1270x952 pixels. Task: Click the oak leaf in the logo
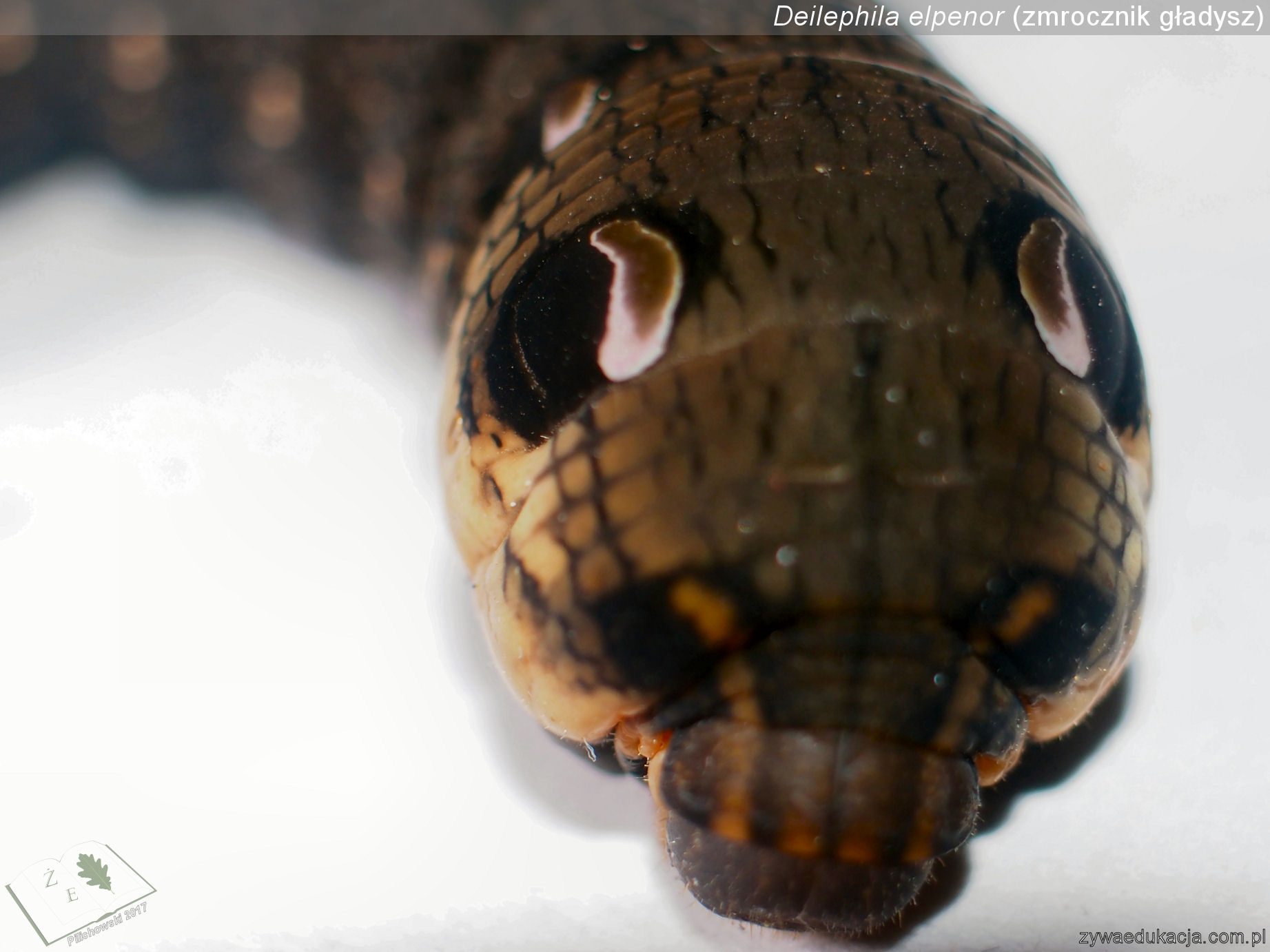click(x=95, y=871)
